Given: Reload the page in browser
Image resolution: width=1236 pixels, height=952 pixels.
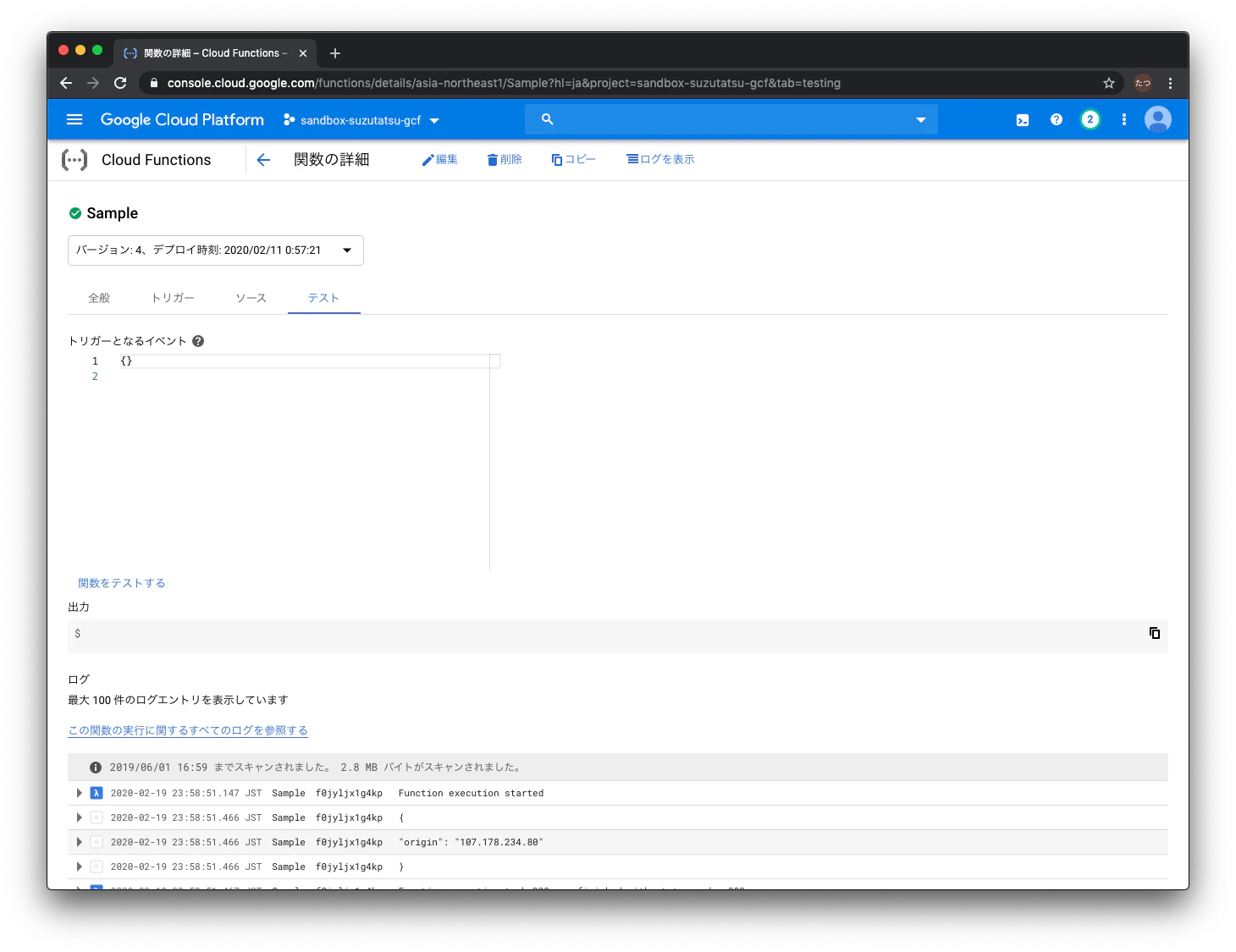Looking at the screenshot, I should click(120, 83).
